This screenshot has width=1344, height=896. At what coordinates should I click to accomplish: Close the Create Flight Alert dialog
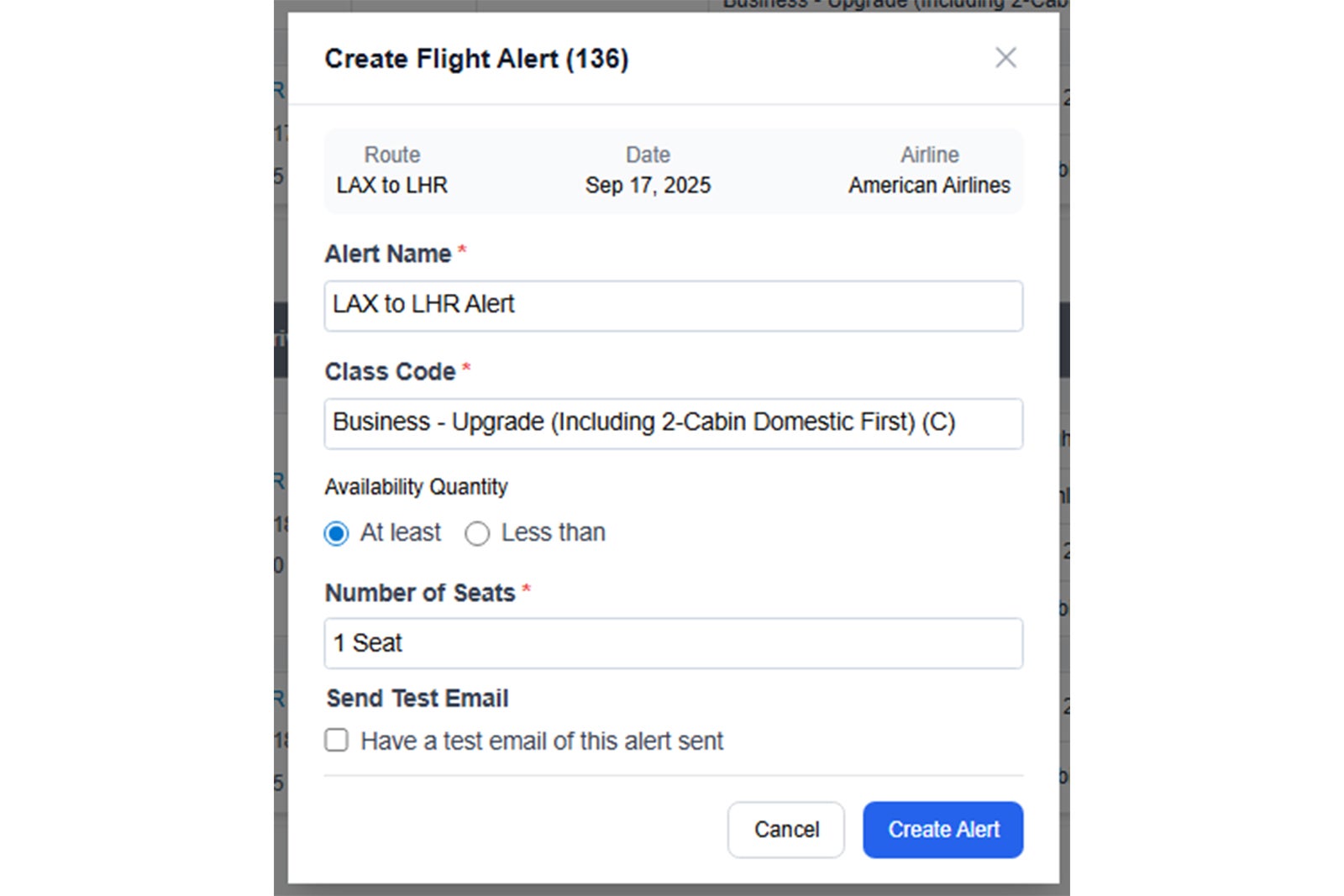[x=1005, y=58]
